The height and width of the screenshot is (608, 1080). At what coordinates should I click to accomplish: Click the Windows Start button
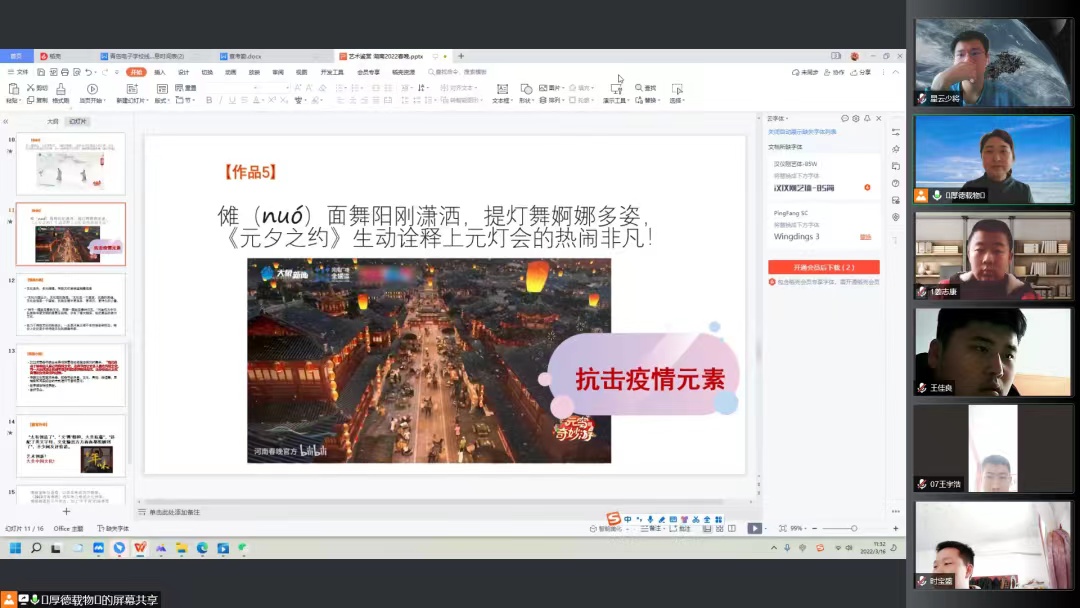click(15, 548)
